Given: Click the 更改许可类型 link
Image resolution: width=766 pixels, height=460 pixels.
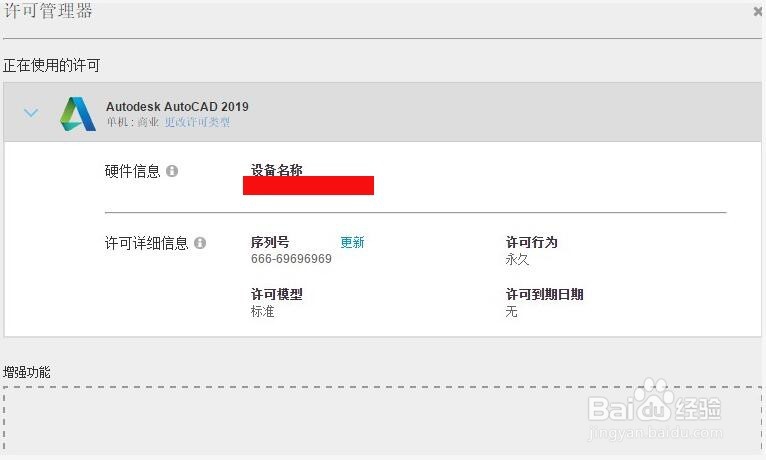Looking at the screenshot, I should (x=197, y=123).
